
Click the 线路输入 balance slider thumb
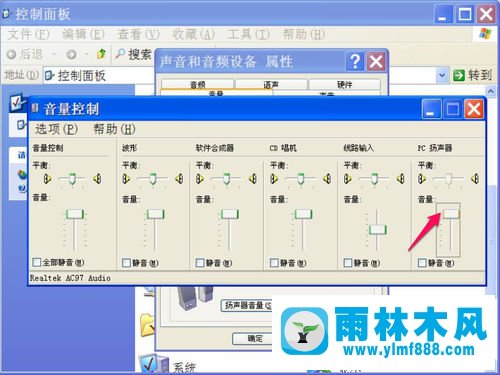point(374,179)
